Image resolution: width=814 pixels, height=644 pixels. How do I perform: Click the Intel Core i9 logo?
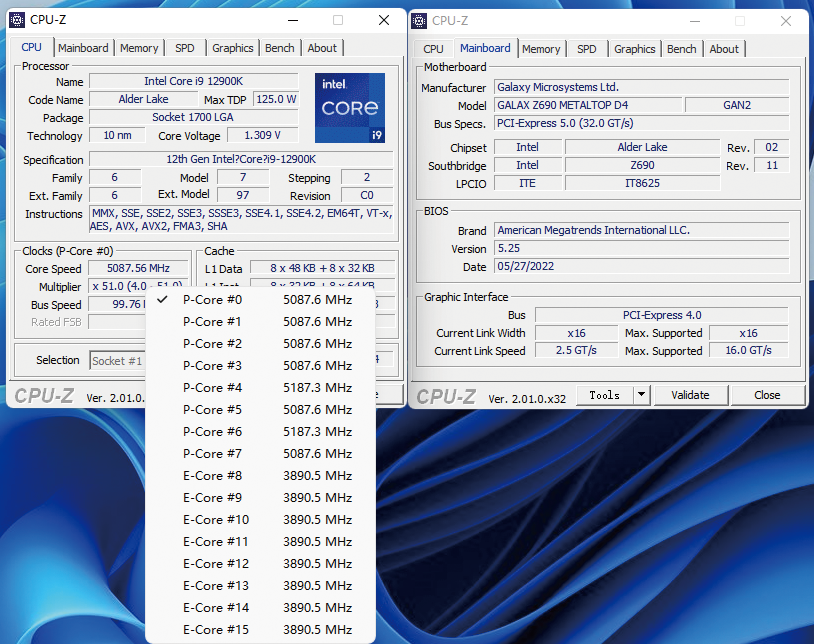click(x=349, y=108)
